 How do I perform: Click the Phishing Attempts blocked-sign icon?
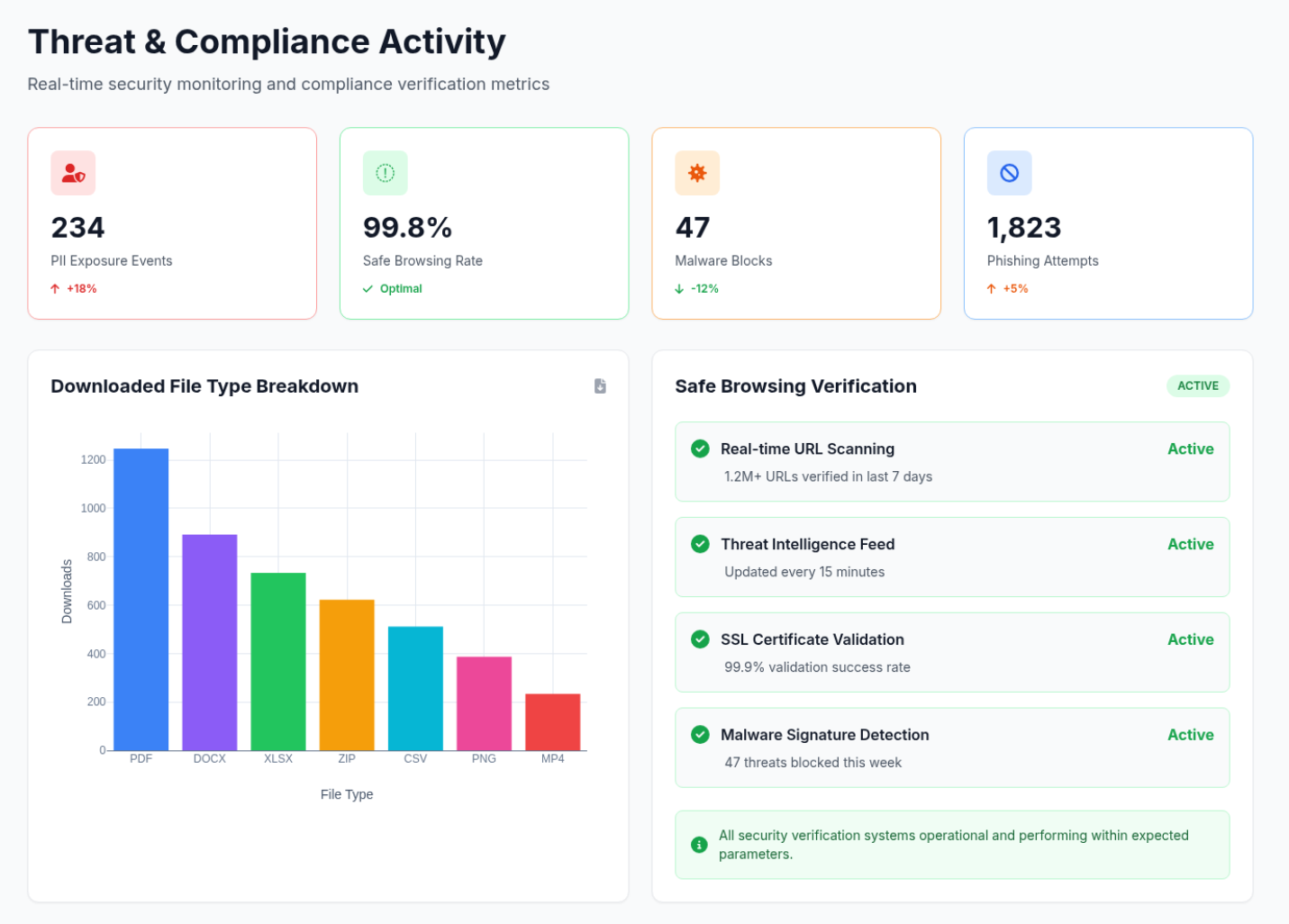click(1009, 173)
